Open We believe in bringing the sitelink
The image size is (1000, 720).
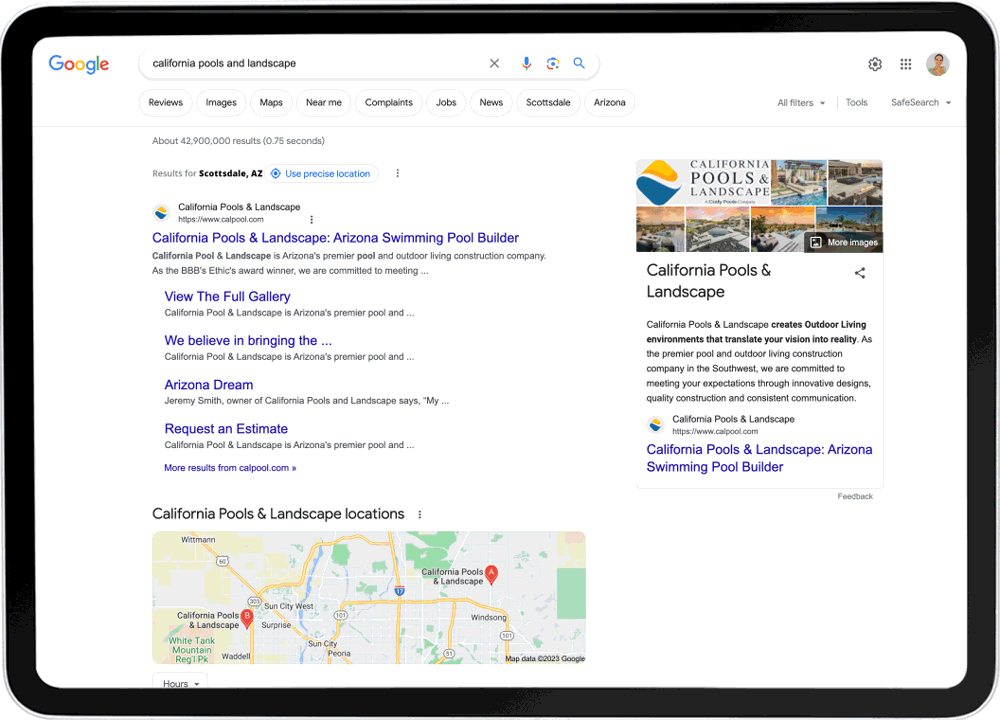pos(248,341)
